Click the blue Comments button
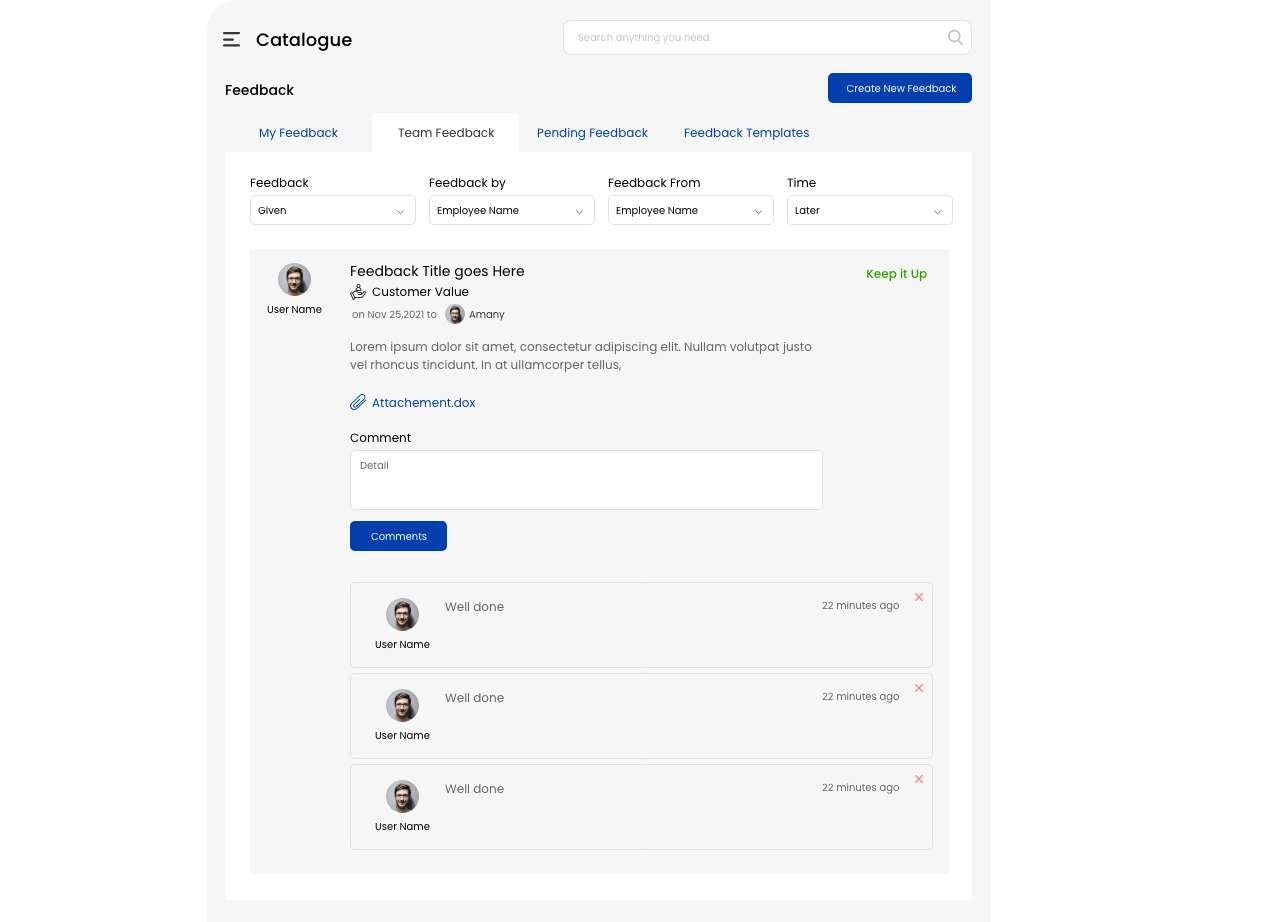Image resolution: width=1280 pixels, height=922 pixels. click(398, 536)
